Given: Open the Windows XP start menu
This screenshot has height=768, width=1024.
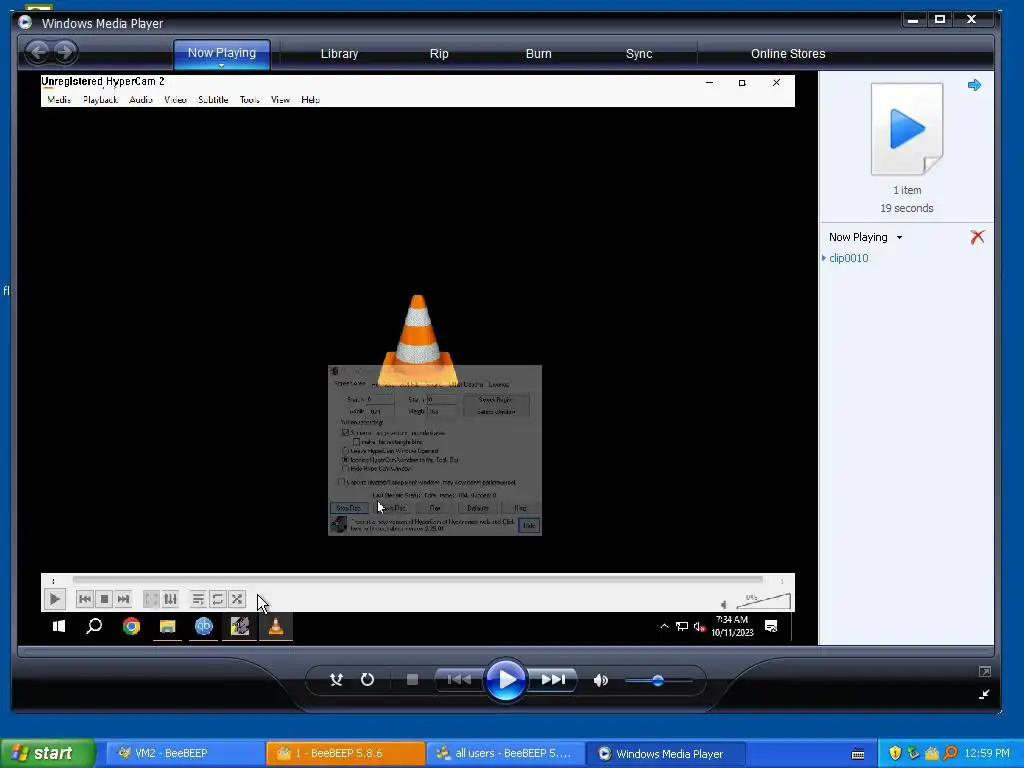Looking at the screenshot, I should 48,753.
